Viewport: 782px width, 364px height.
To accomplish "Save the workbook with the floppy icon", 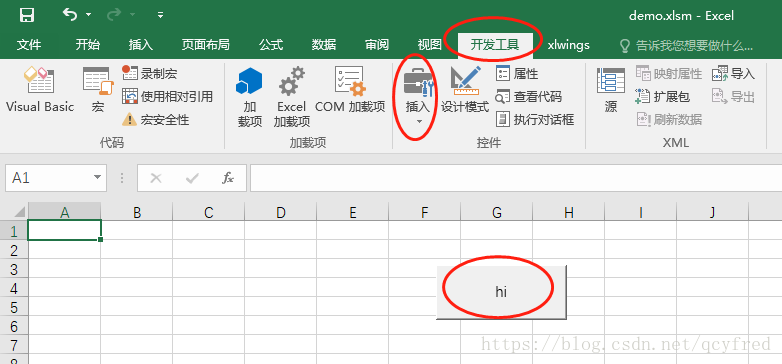I will (26, 15).
